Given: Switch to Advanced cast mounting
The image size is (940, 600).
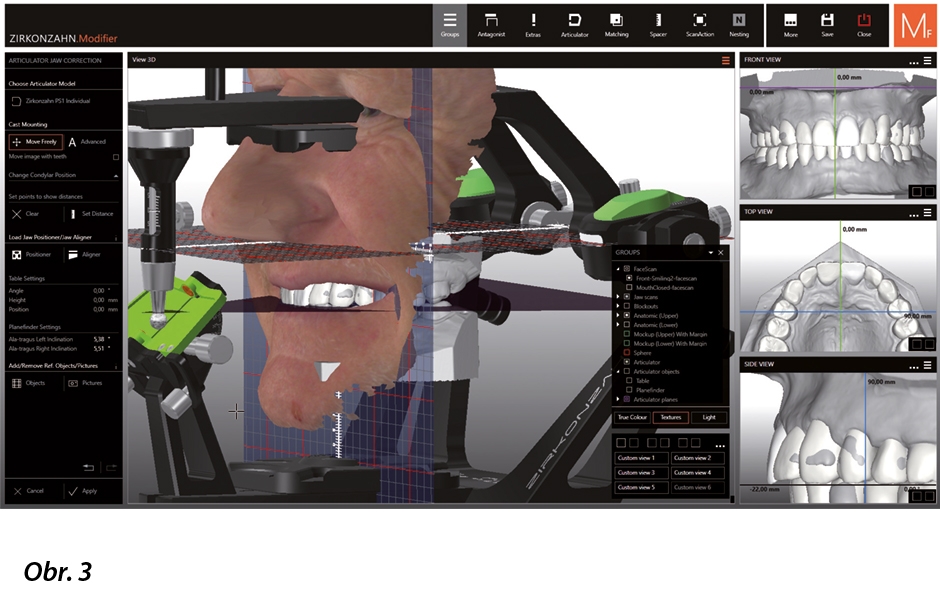Looking at the screenshot, I should click(88, 142).
